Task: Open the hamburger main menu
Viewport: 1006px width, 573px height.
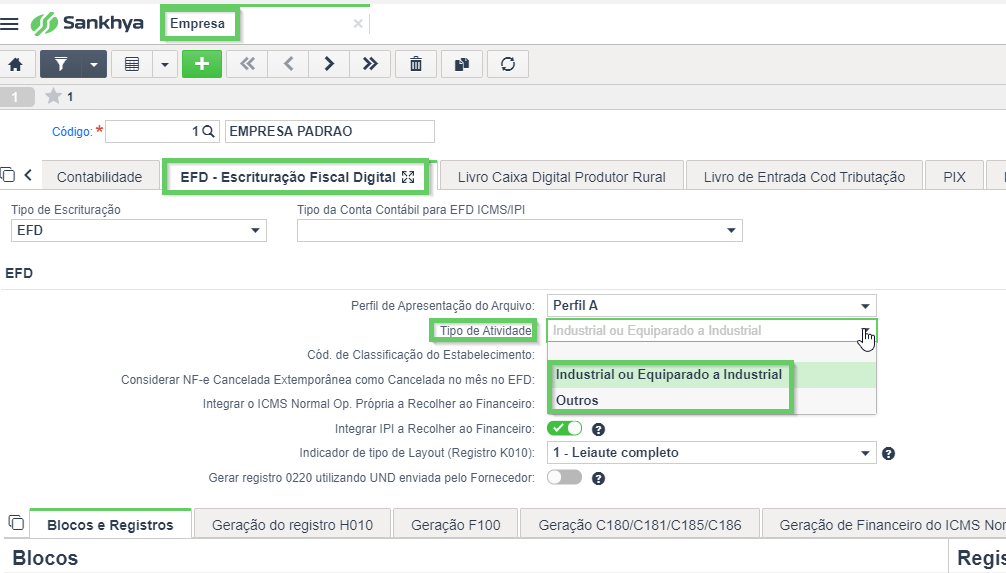Action: 9,24
